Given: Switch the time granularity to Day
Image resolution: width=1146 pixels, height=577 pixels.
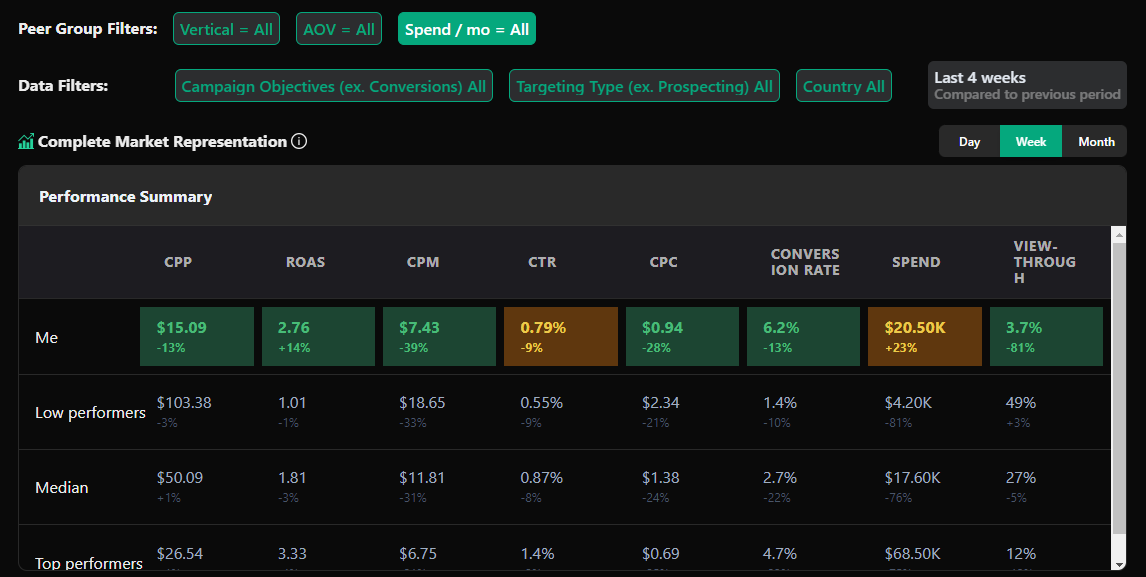Looking at the screenshot, I should (969, 142).
